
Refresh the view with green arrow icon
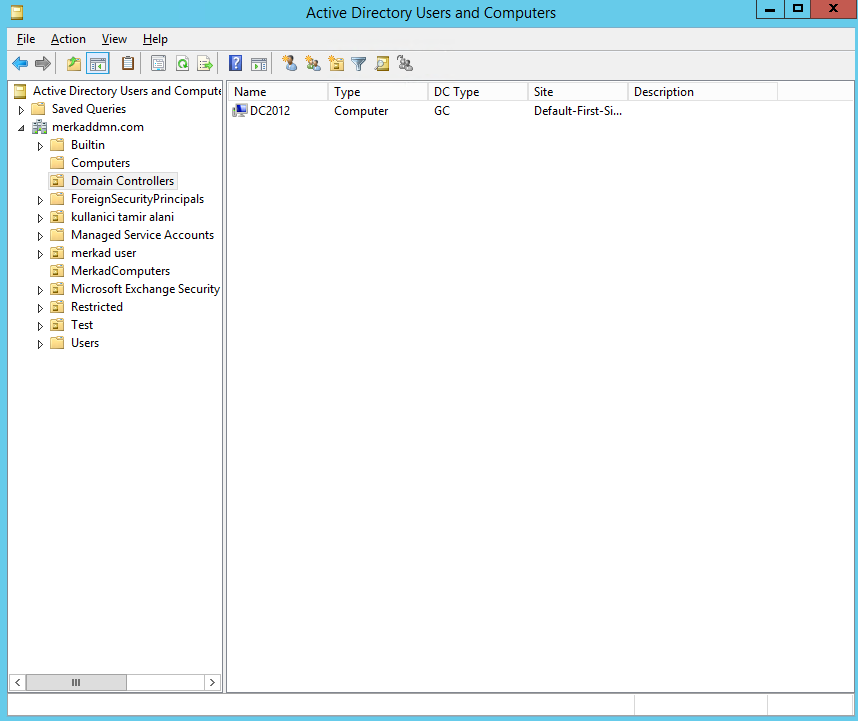tap(182, 64)
